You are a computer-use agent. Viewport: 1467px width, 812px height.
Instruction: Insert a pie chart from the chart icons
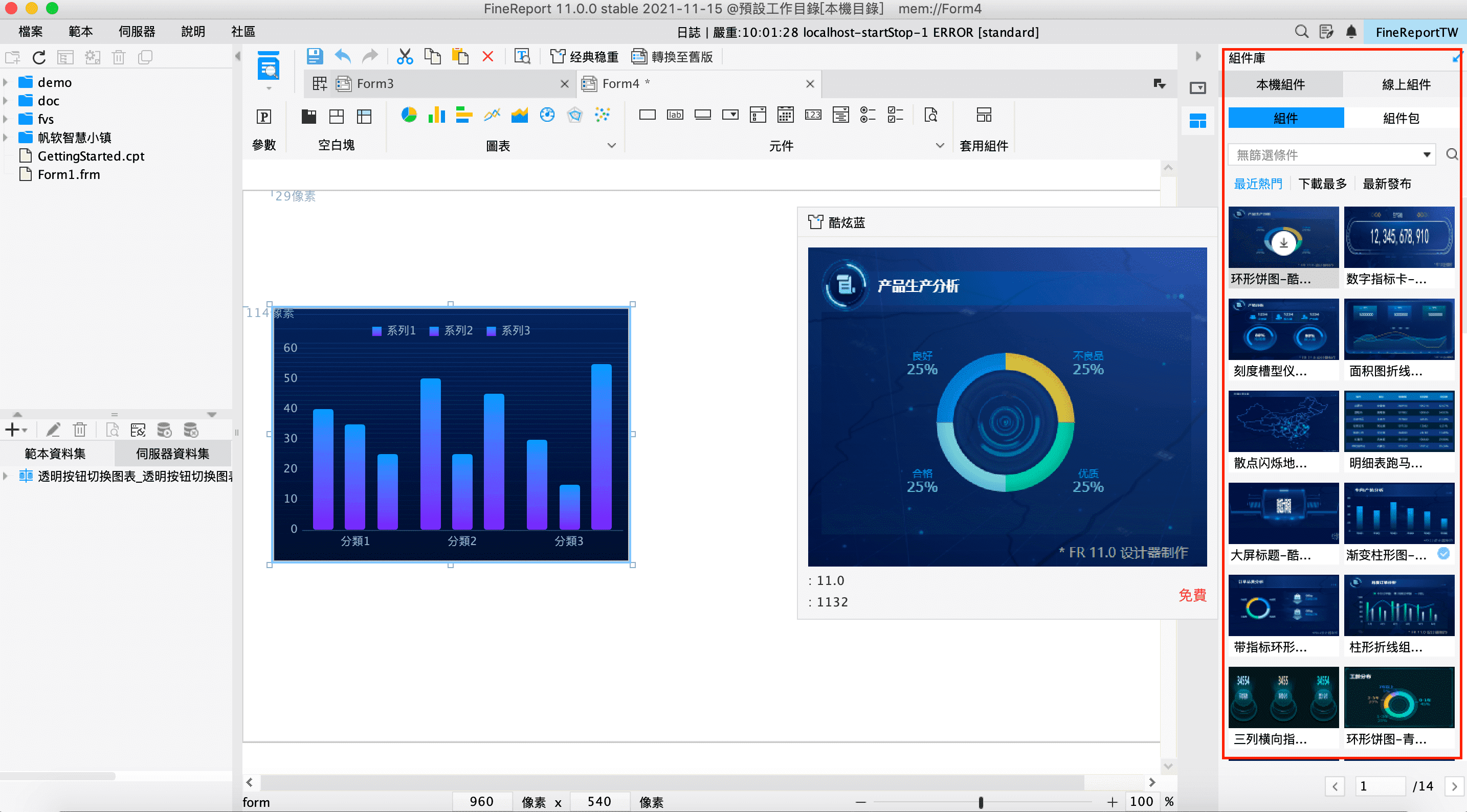tap(409, 115)
